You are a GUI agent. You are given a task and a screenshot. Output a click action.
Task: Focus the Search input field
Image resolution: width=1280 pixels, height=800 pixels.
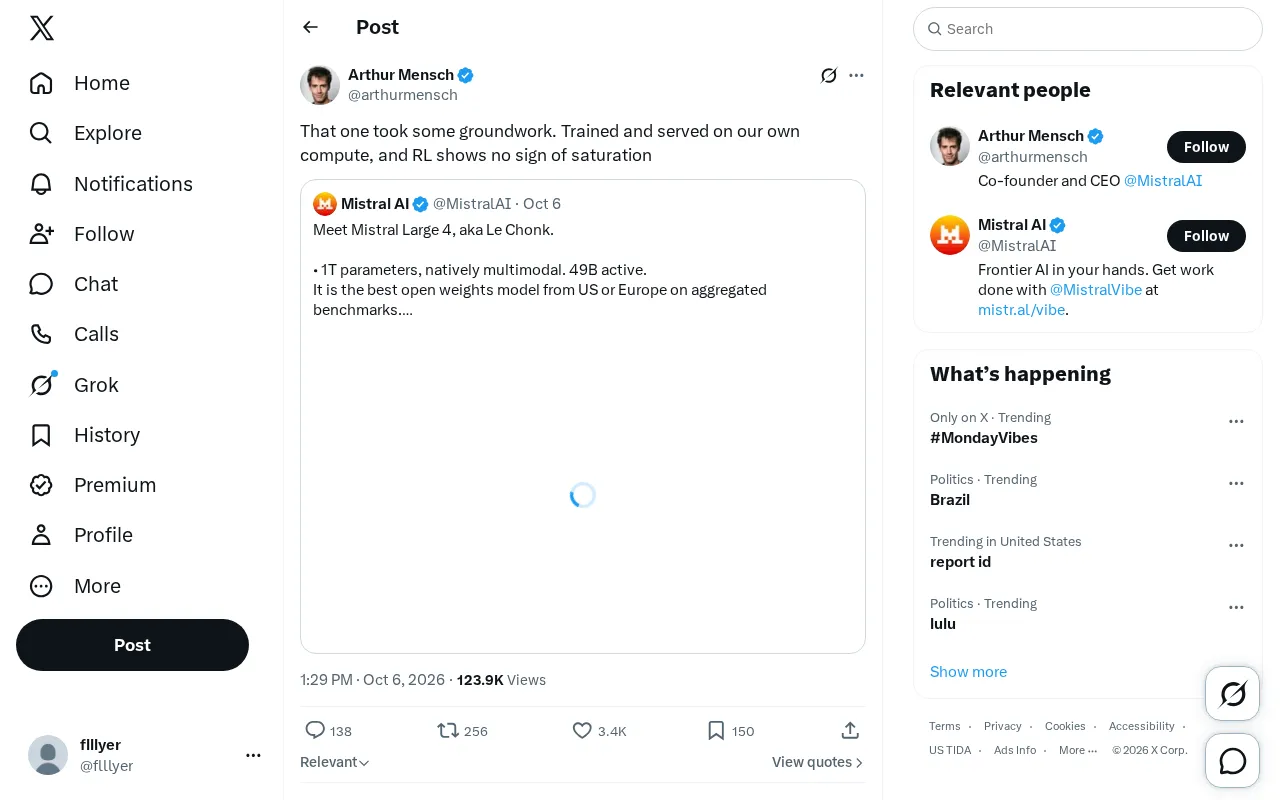point(1088,29)
